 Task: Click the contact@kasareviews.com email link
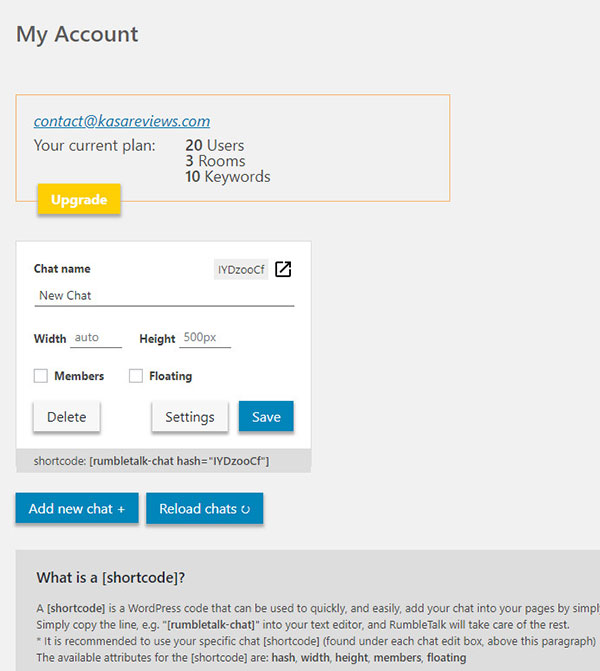(x=122, y=121)
